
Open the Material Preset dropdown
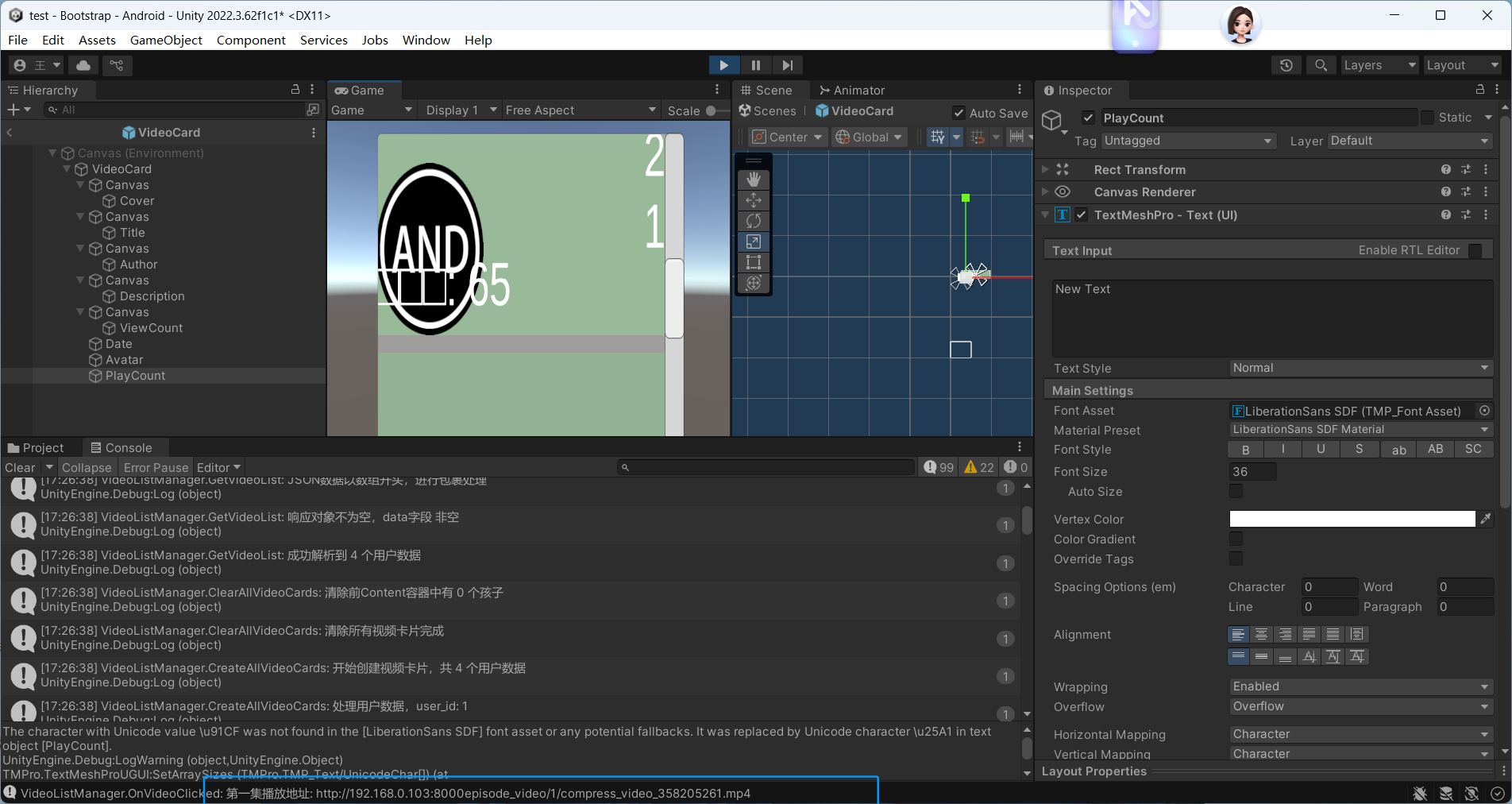[1361, 430]
